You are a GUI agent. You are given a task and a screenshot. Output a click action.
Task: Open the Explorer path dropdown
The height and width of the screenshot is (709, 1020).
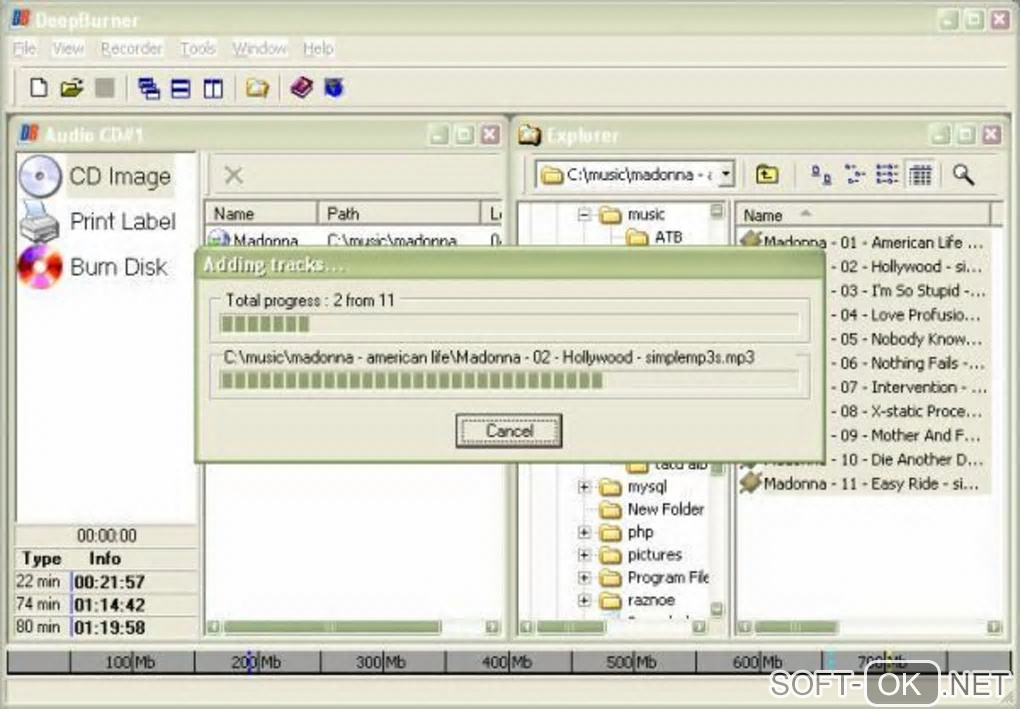click(726, 174)
